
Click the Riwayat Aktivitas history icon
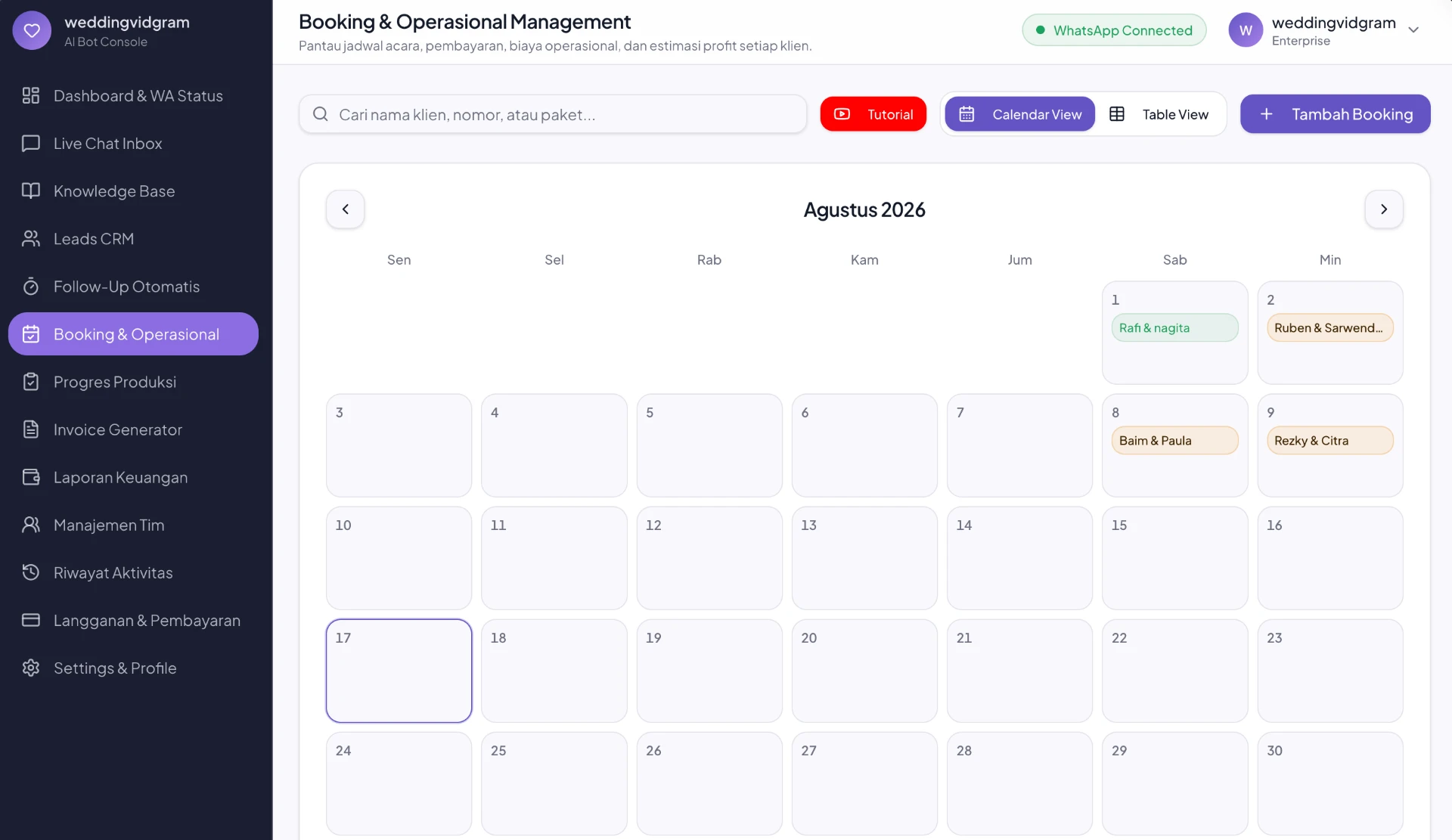(x=31, y=572)
